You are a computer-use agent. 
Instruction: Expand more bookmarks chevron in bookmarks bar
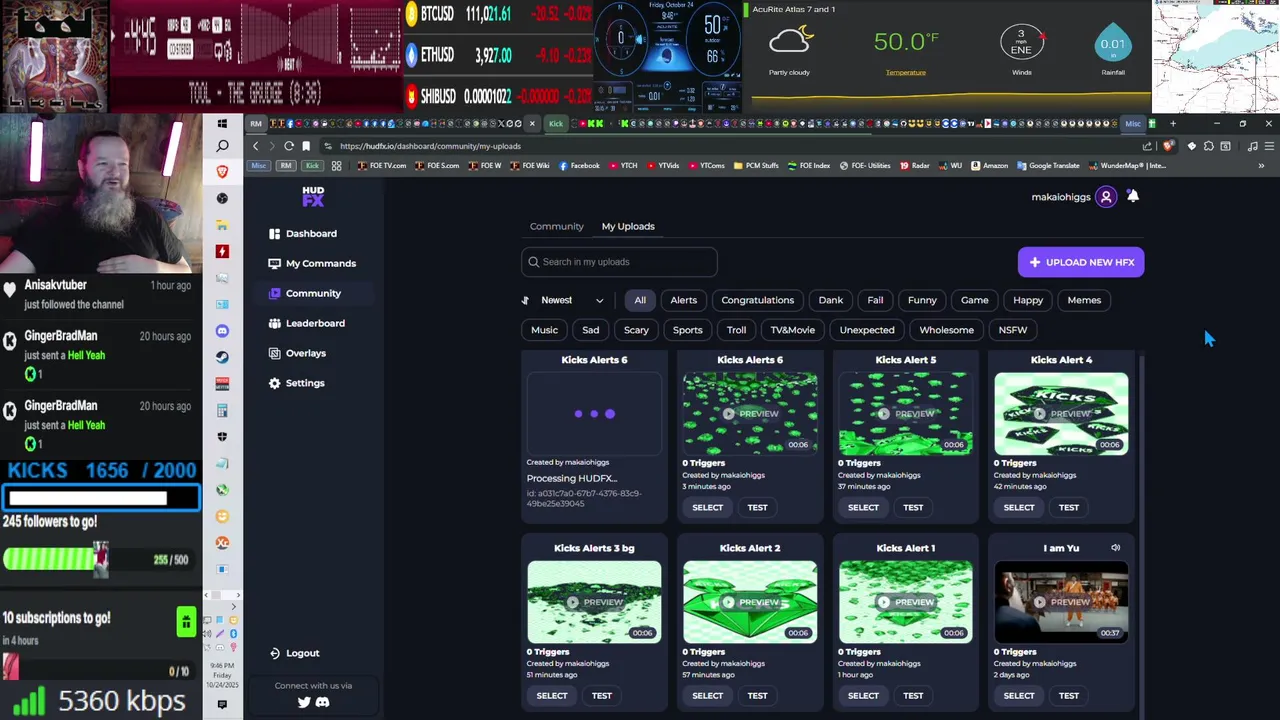pos(1262,166)
